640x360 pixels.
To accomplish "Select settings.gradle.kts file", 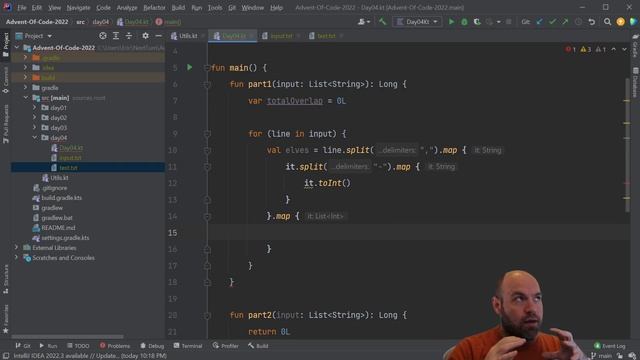I will [x=65, y=238].
